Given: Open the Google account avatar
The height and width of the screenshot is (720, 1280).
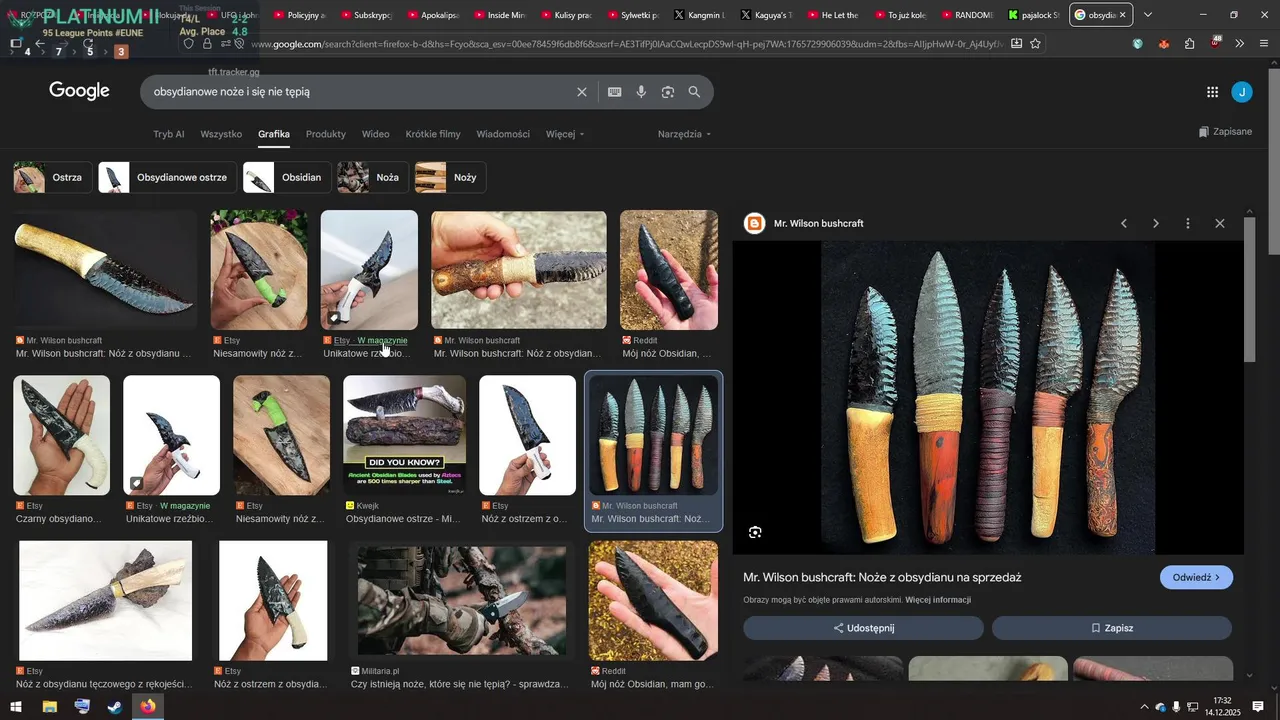Looking at the screenshot, I should [1241, 92].
